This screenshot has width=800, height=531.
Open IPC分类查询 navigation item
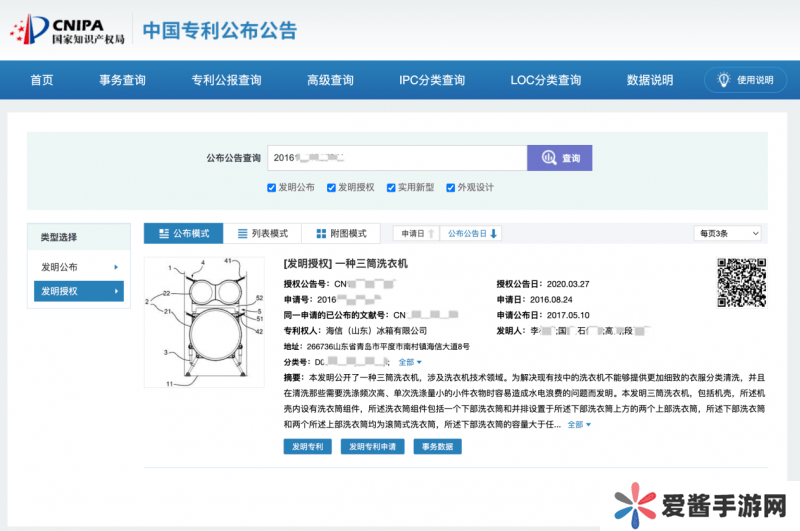432,80
